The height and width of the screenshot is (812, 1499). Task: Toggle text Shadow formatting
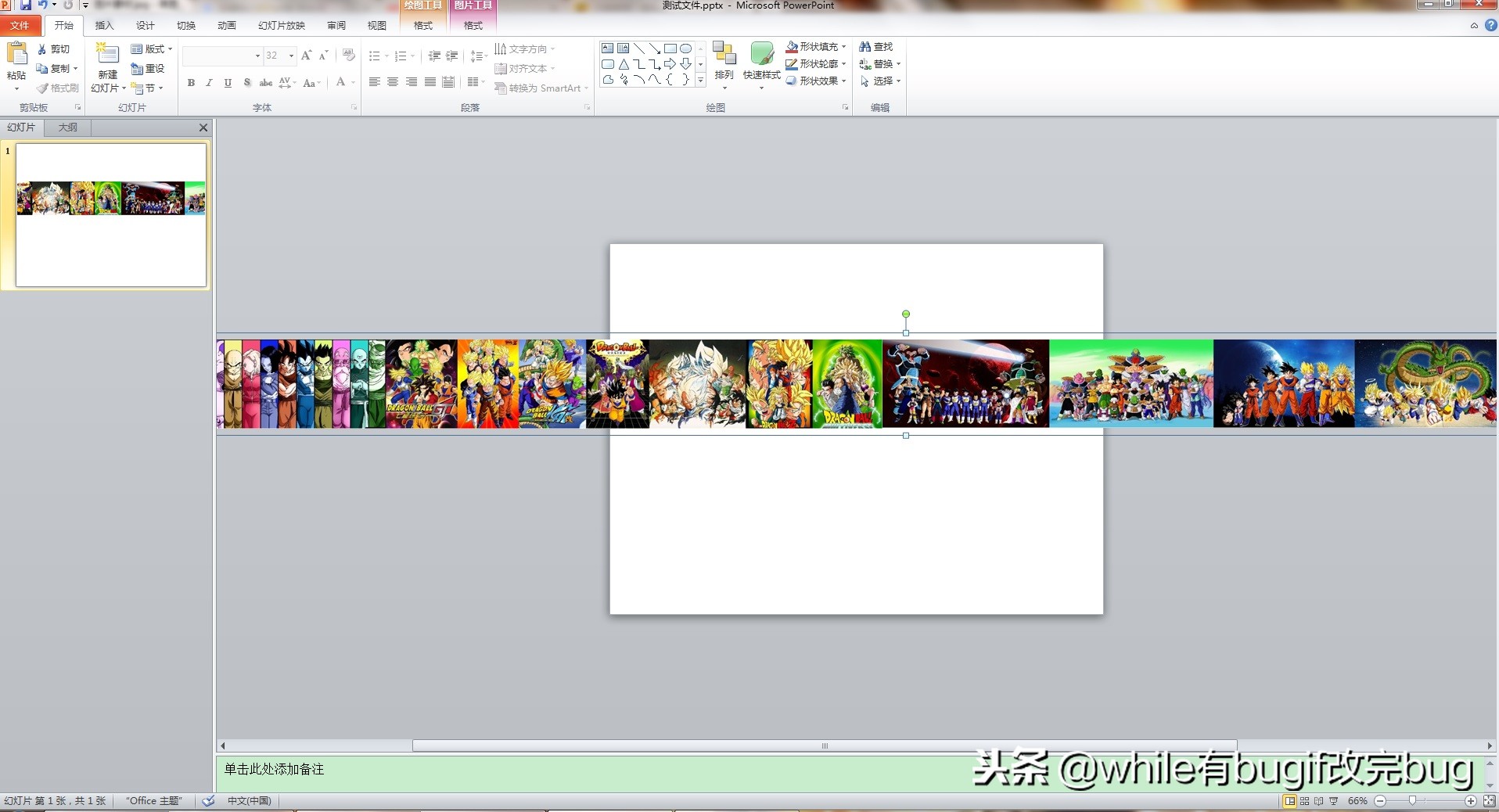click(x=246, y=83)
